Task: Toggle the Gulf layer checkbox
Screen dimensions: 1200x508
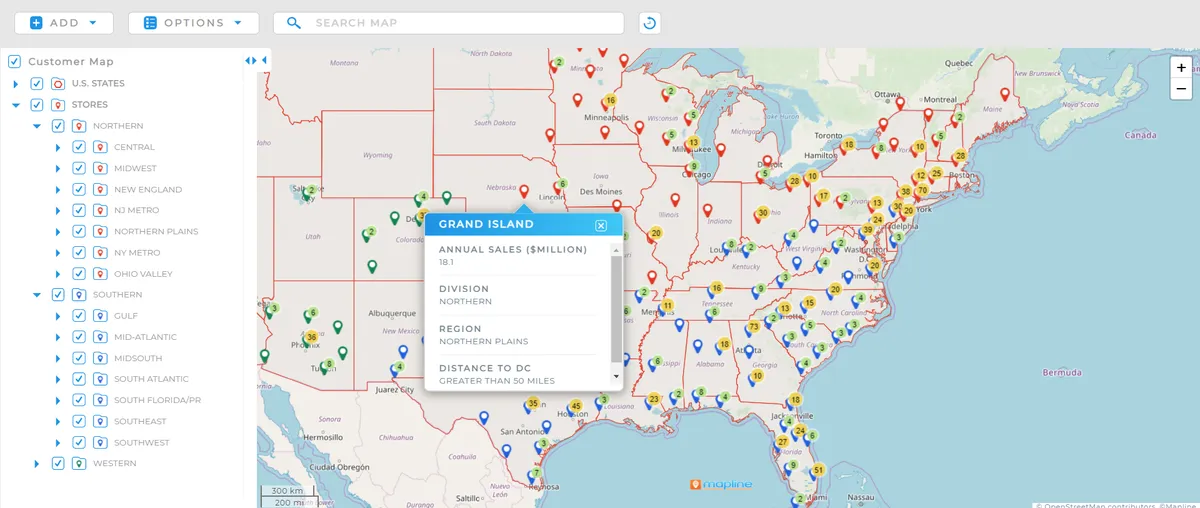Action: (x=79, y=316)
